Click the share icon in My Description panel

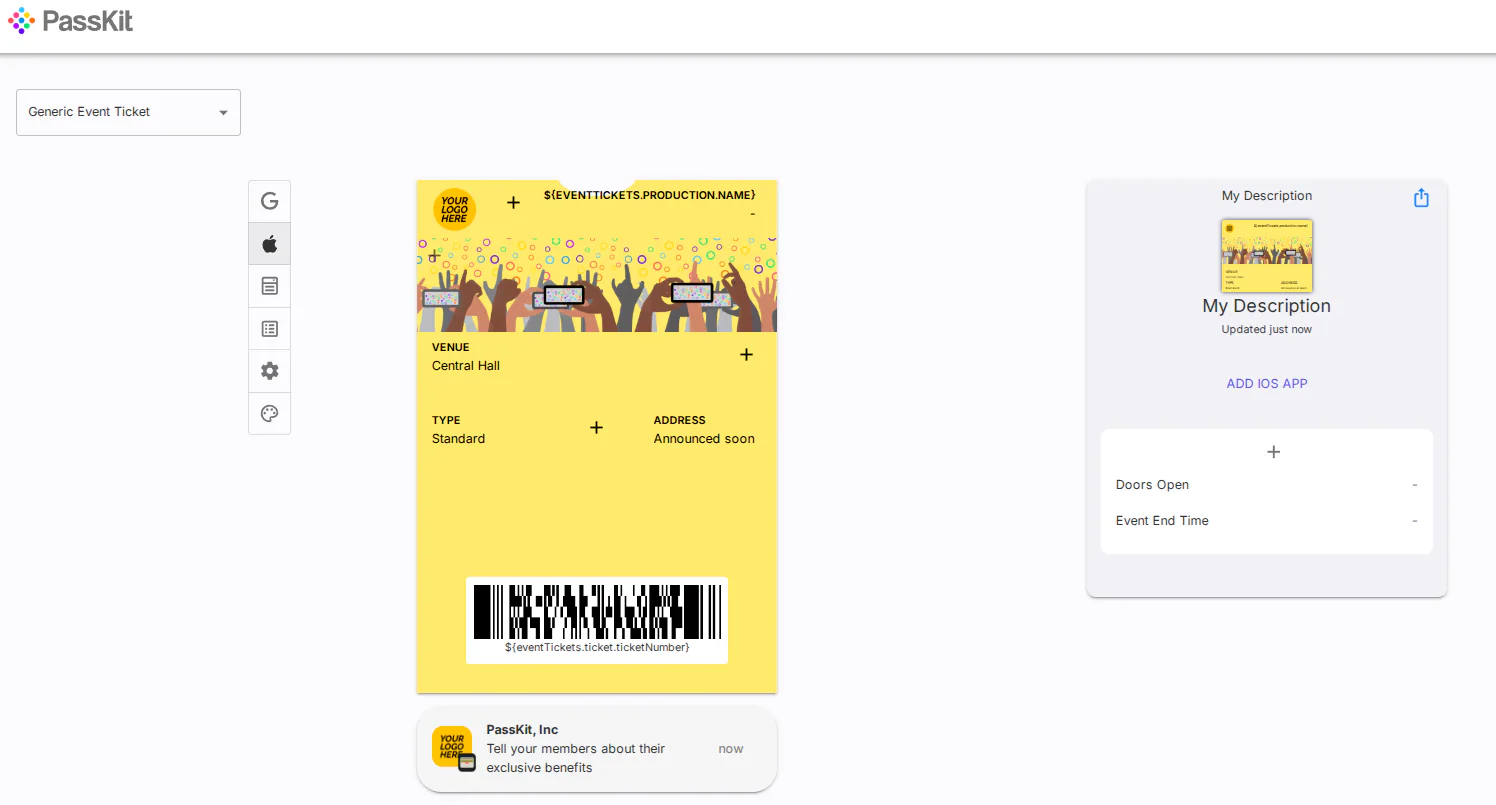1421,198
